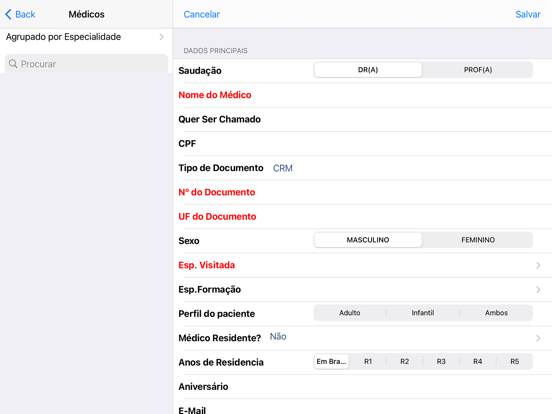Click the Procurar search field
Image resolution: width=552 pixels, height=414 pixels.
coord(86,64)
